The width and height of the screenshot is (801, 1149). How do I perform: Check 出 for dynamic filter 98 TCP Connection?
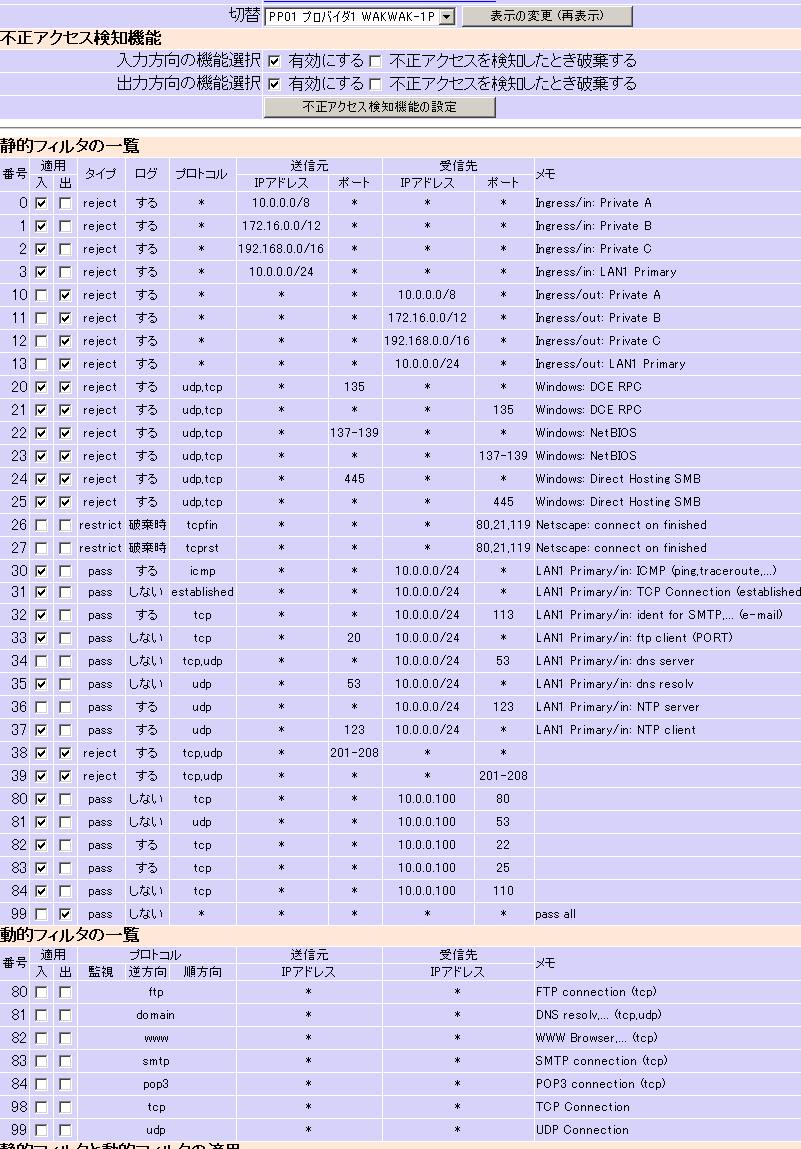click(65, 1107)
